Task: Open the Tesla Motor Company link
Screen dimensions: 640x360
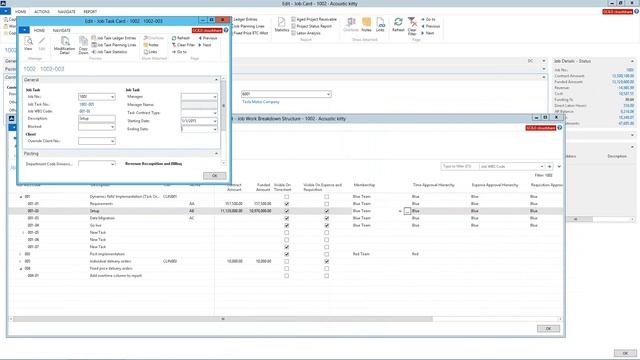Action: 261,102
